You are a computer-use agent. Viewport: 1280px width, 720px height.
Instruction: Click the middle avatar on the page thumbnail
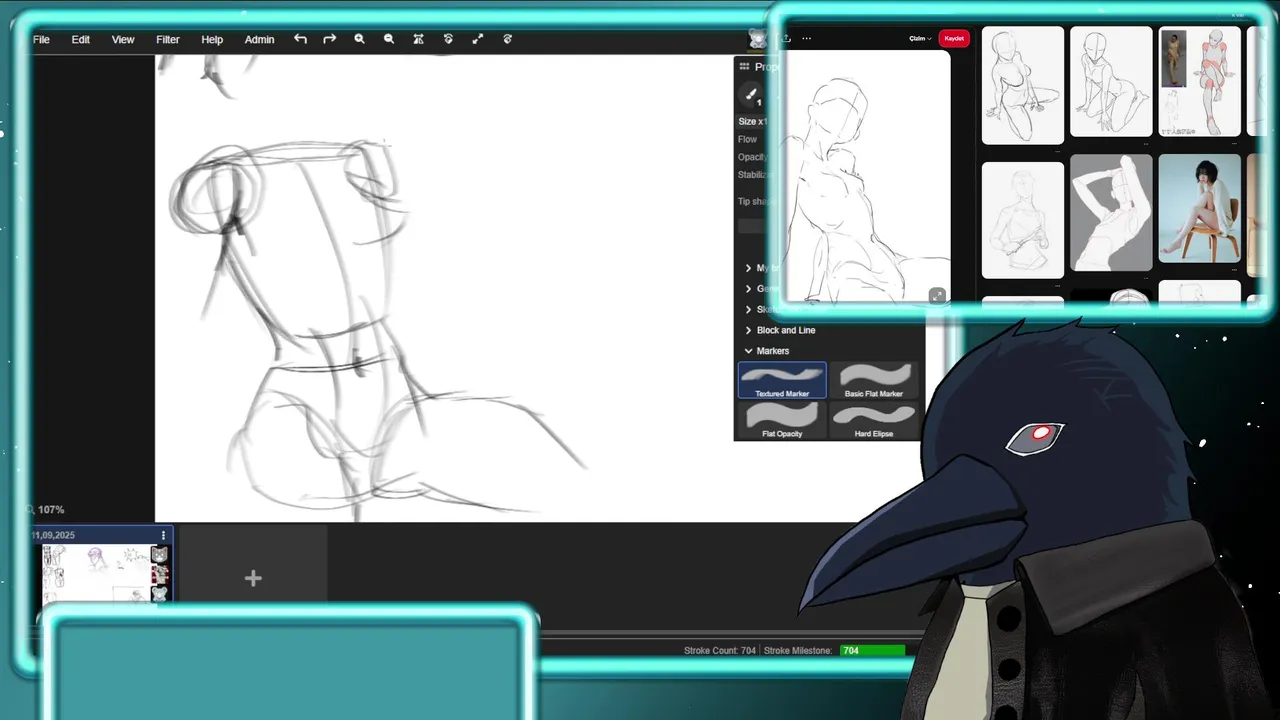(160, 575)
